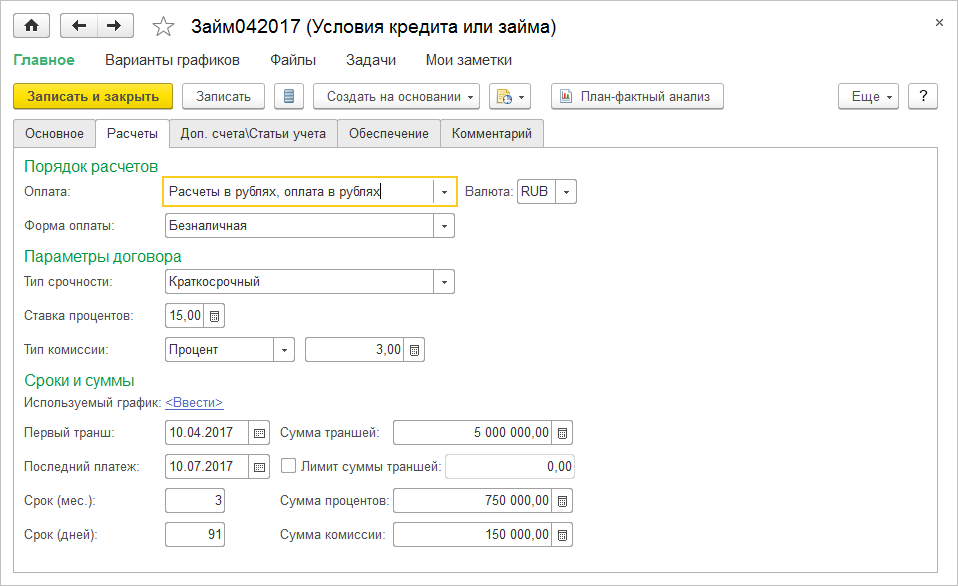Viewport: 958px width, 586px height.
Task: Open the Комментарий tab
Action: tap(492, 134)
